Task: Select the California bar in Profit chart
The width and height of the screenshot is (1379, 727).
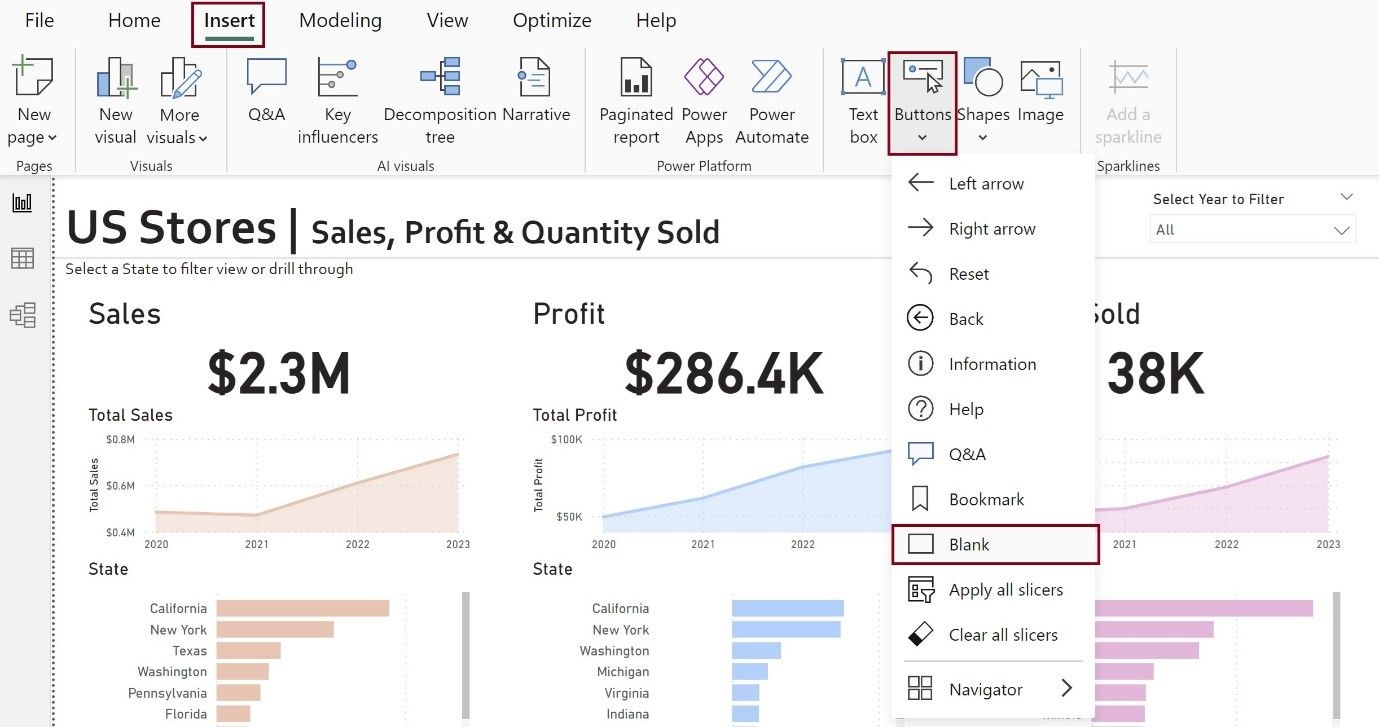Action: 788,608
